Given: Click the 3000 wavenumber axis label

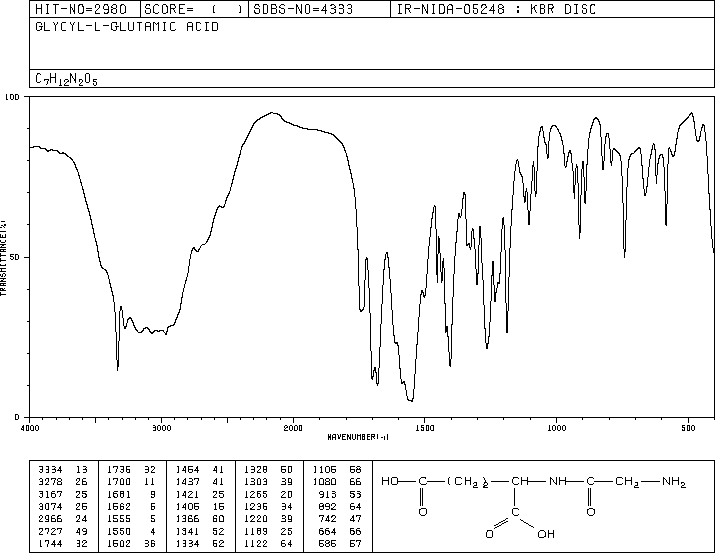Looking at the screenshot, I should tap(161, 428).
